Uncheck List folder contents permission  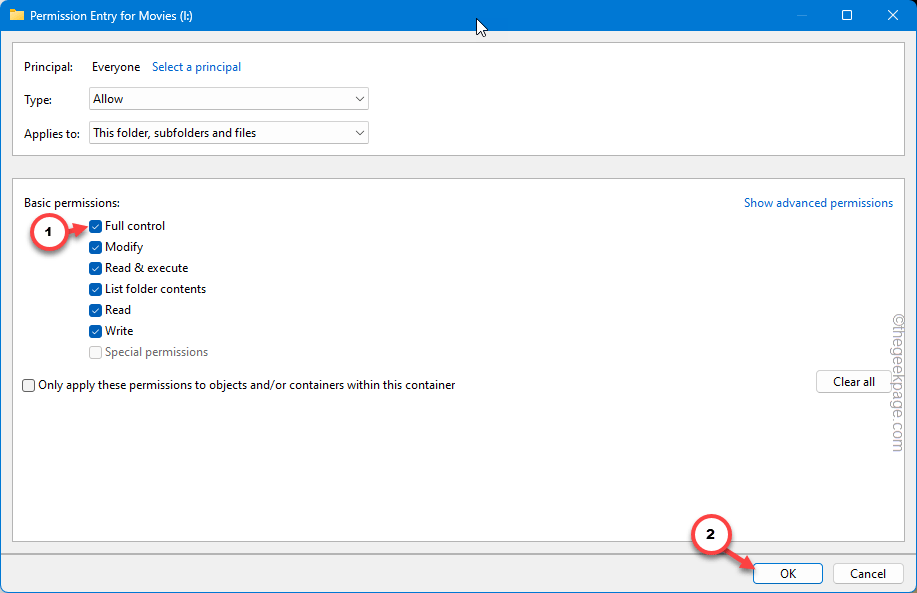(95, 289)
